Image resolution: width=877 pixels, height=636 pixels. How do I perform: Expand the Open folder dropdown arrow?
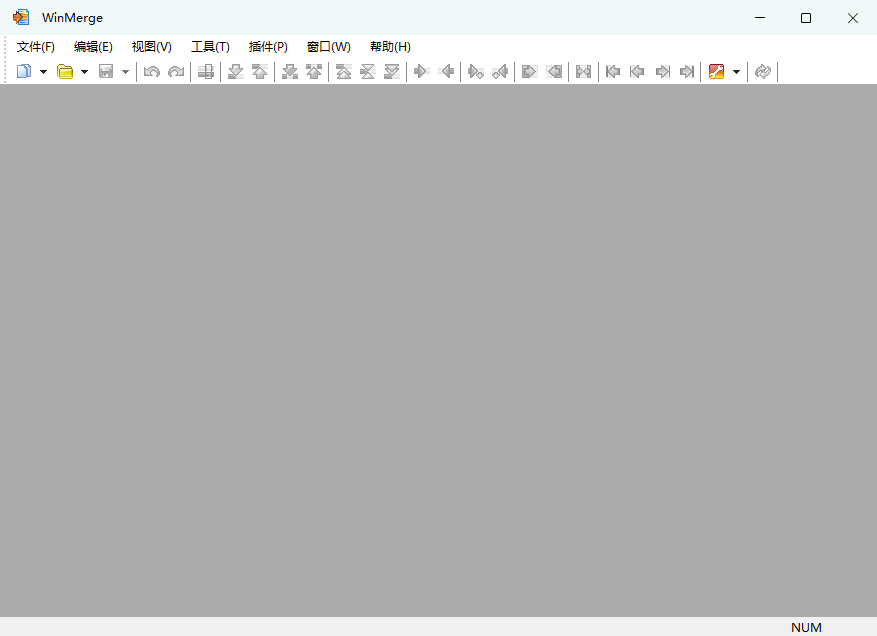tap(84, 71)
